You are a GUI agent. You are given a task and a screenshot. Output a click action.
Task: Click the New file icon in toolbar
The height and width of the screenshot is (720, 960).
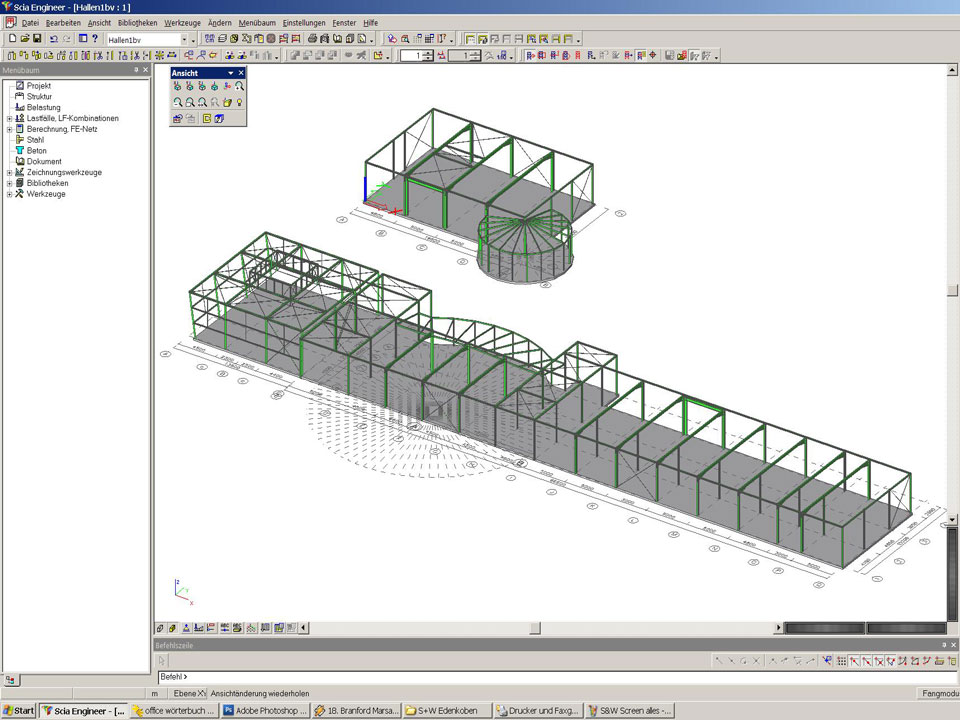tap(11, 39)
